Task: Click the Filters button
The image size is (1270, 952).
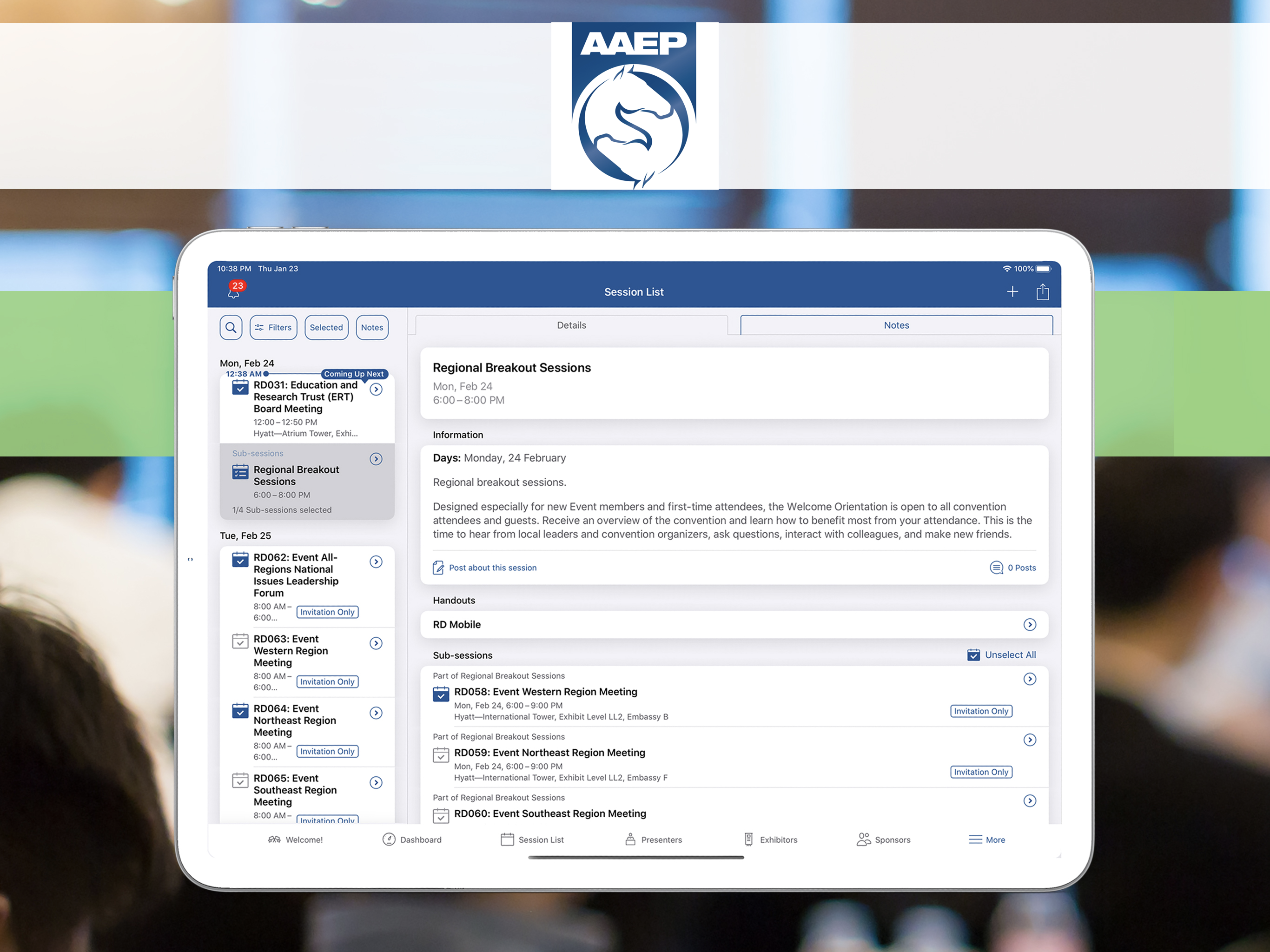Action: click(273, 327)
